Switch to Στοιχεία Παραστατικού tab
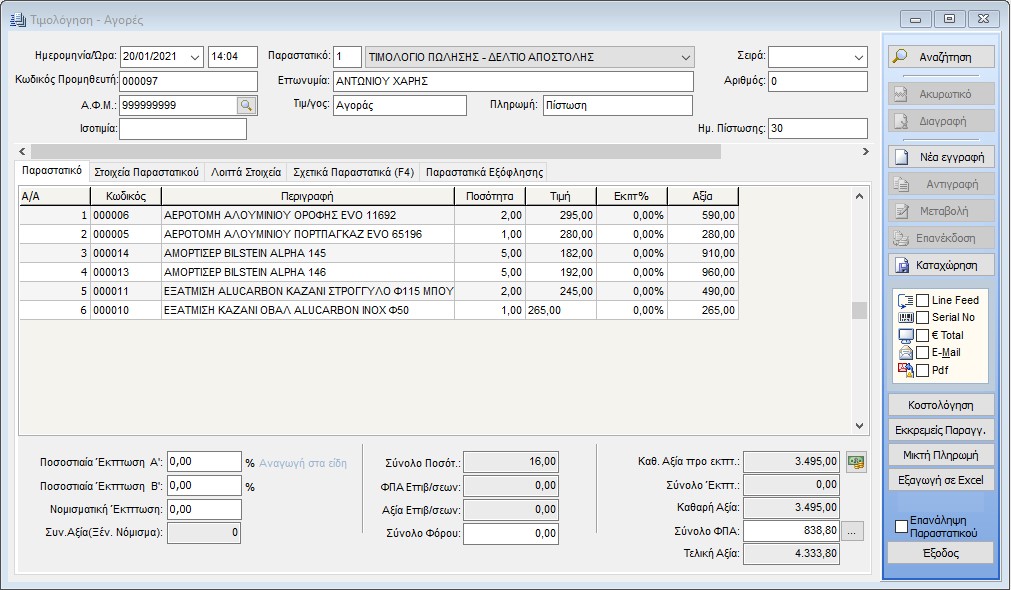1011x590 pixels. coord(146,172)
